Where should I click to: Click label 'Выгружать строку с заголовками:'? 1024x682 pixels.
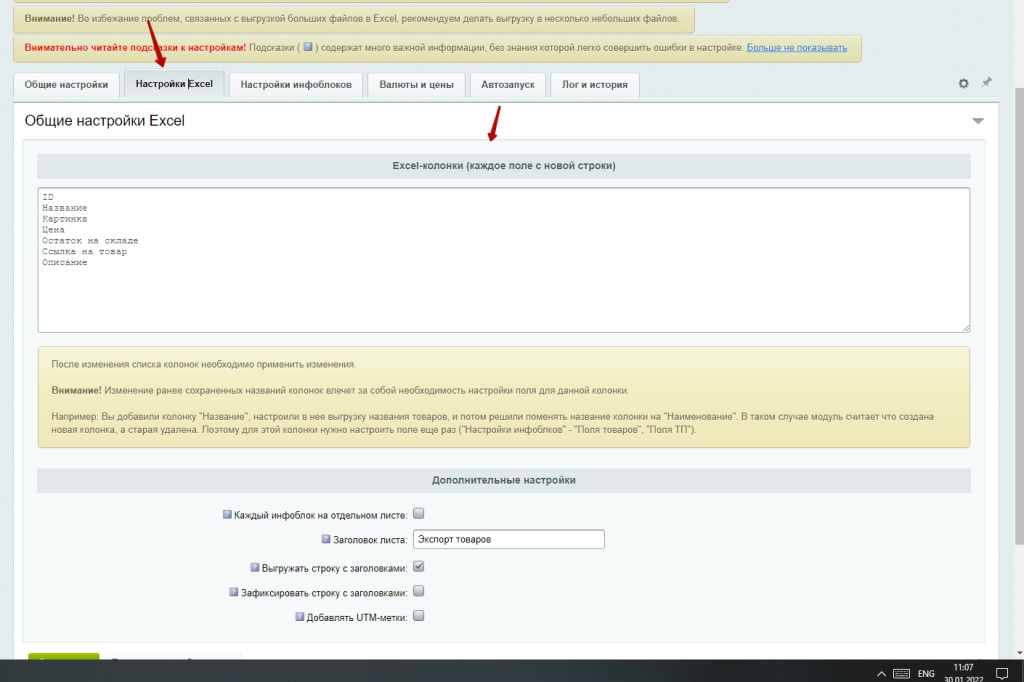334,568
